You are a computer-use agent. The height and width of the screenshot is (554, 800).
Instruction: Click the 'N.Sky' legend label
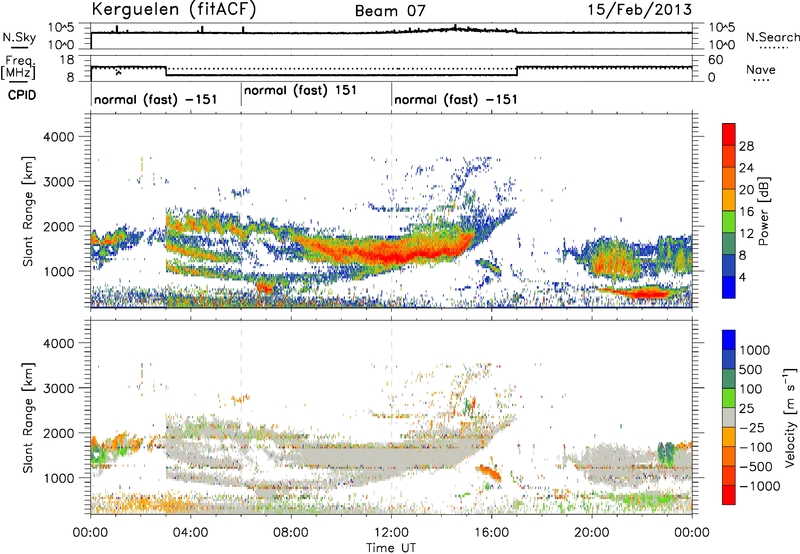(19, 37)
